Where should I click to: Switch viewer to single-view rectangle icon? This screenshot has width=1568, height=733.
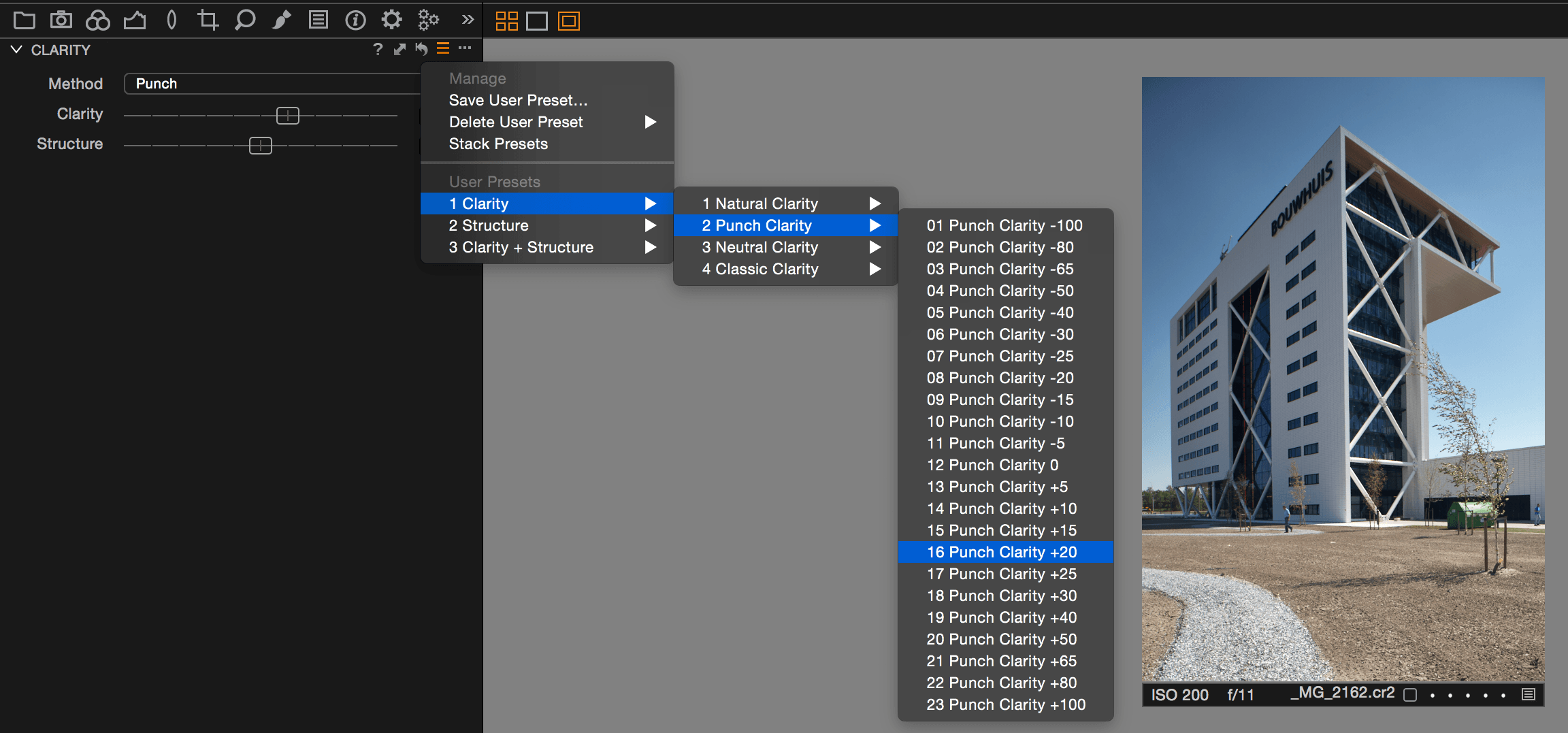click(537, 21)
